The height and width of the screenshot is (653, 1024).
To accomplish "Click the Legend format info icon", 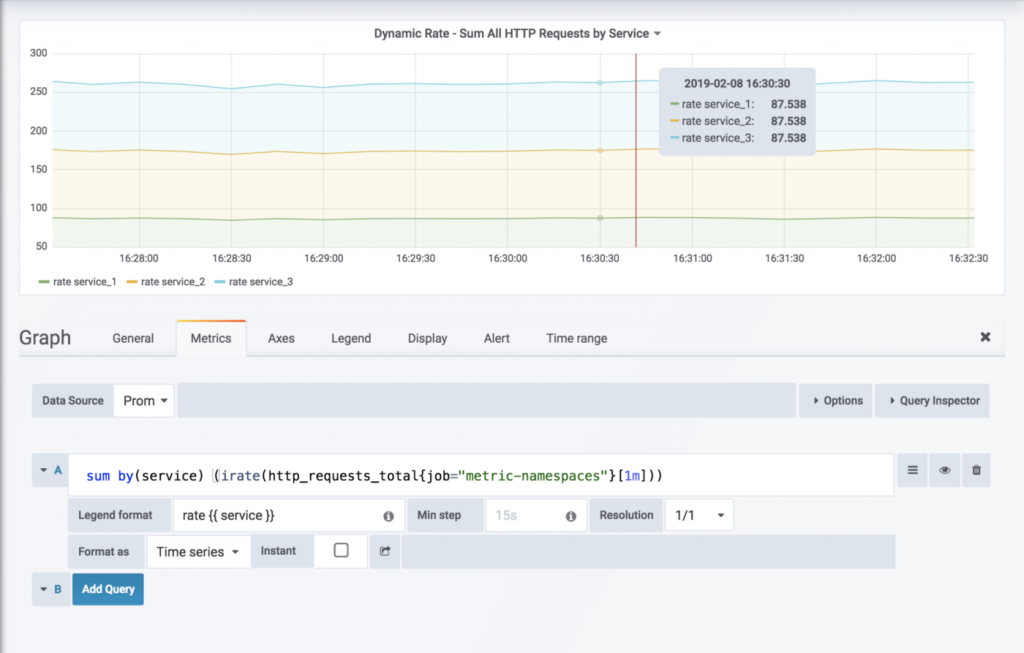I will click(388, 516).
